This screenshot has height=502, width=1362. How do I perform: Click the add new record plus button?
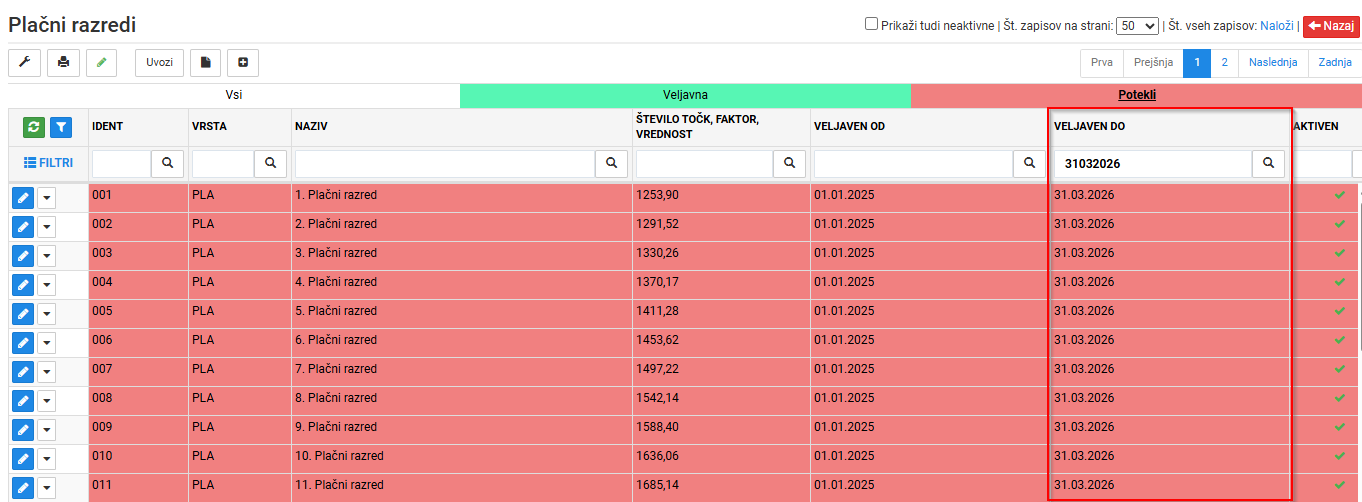tap(243, 62)
